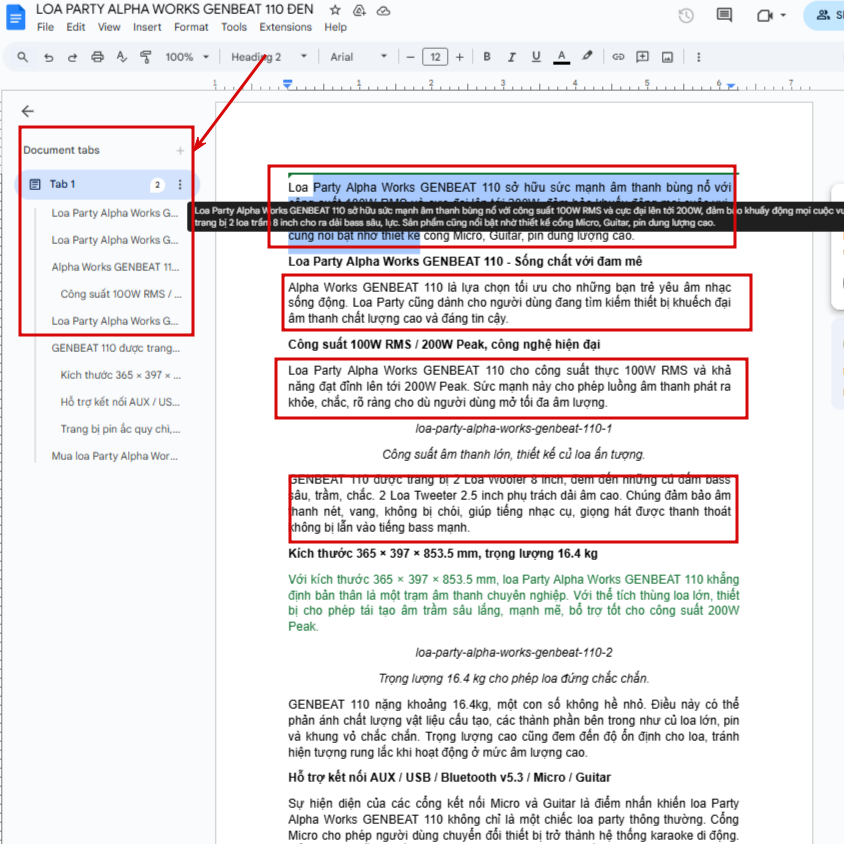Check the cloud save status icon
The image size is (844, 844).
point(383,10)
